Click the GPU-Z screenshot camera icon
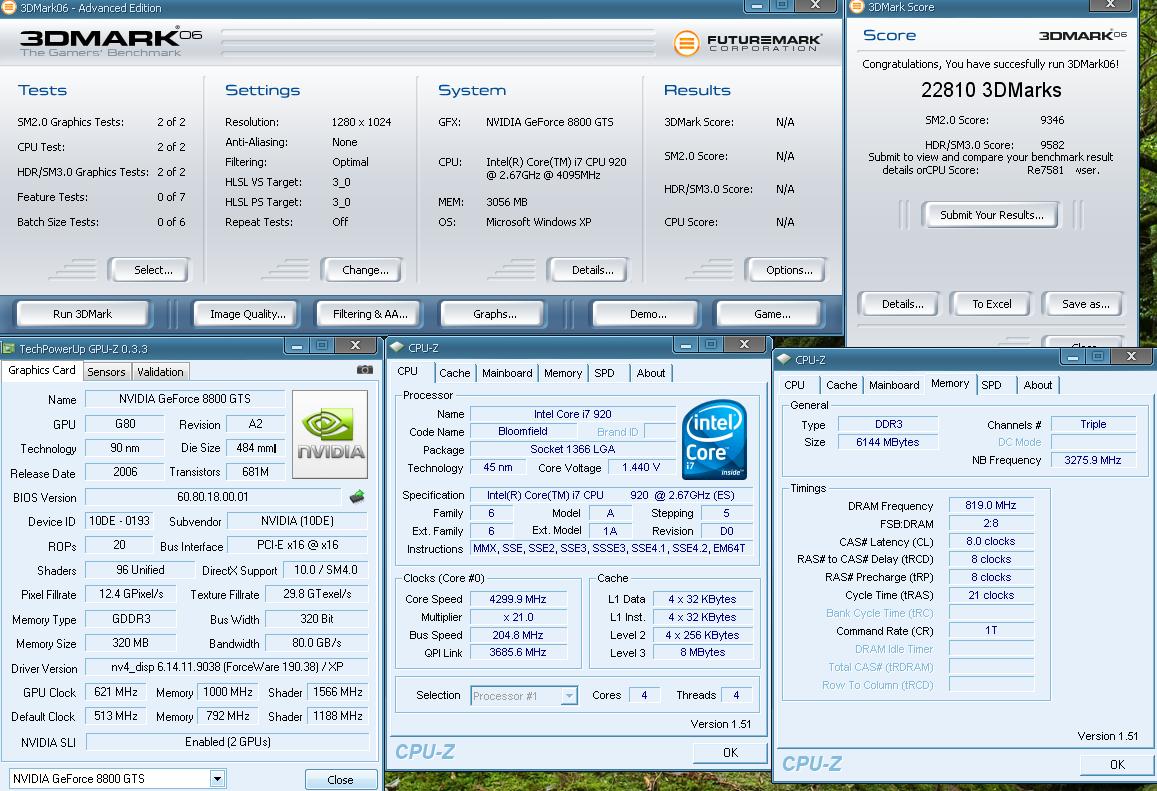Screen dimensions: 1157x791 [x=365, y=370]
